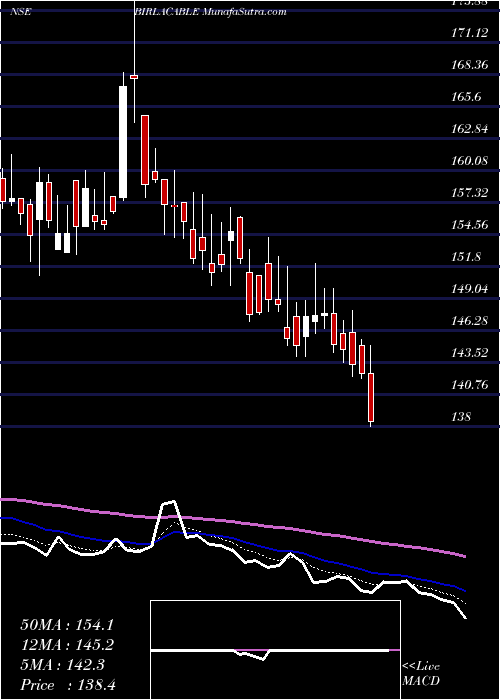Image resolution: width=500 pixels, height=700 pixels.
Task: Click the 143.52 price axis label
Action: pyautogui.click(x=469, y=353)
